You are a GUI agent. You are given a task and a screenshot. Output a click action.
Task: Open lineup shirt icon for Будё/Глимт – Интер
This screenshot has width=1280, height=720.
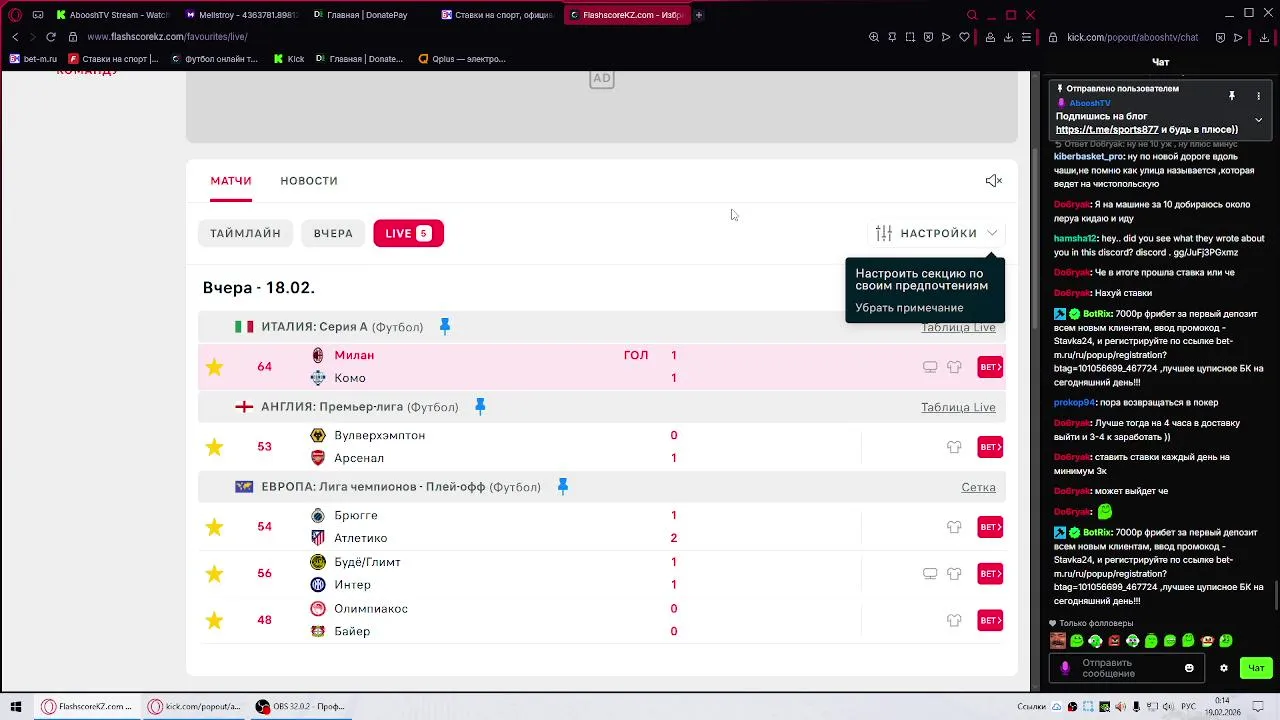pos(954,574)
